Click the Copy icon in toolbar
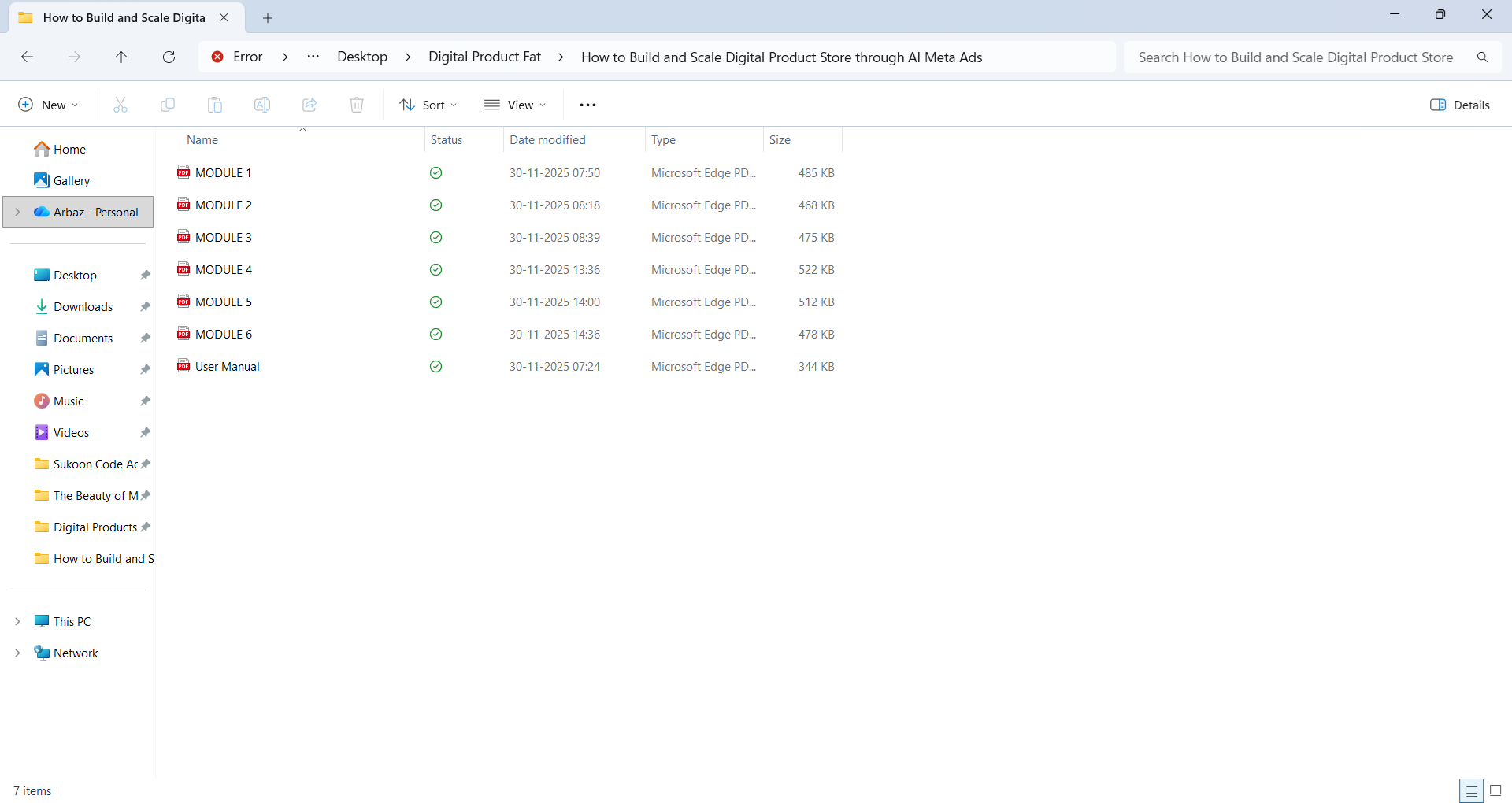 coord(168,105)
